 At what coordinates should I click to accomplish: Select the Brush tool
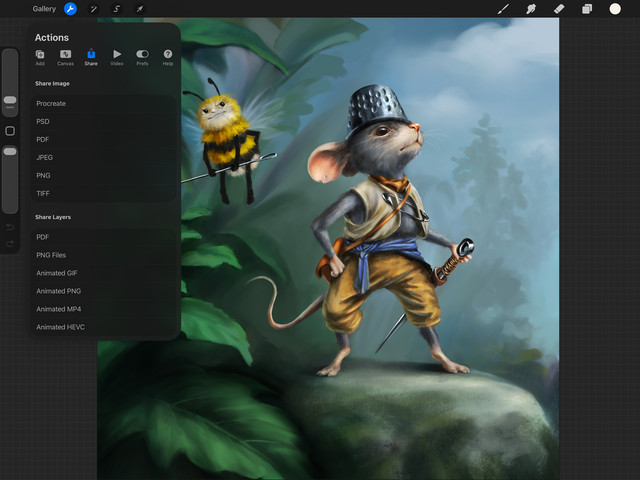[x=503, y=9]
